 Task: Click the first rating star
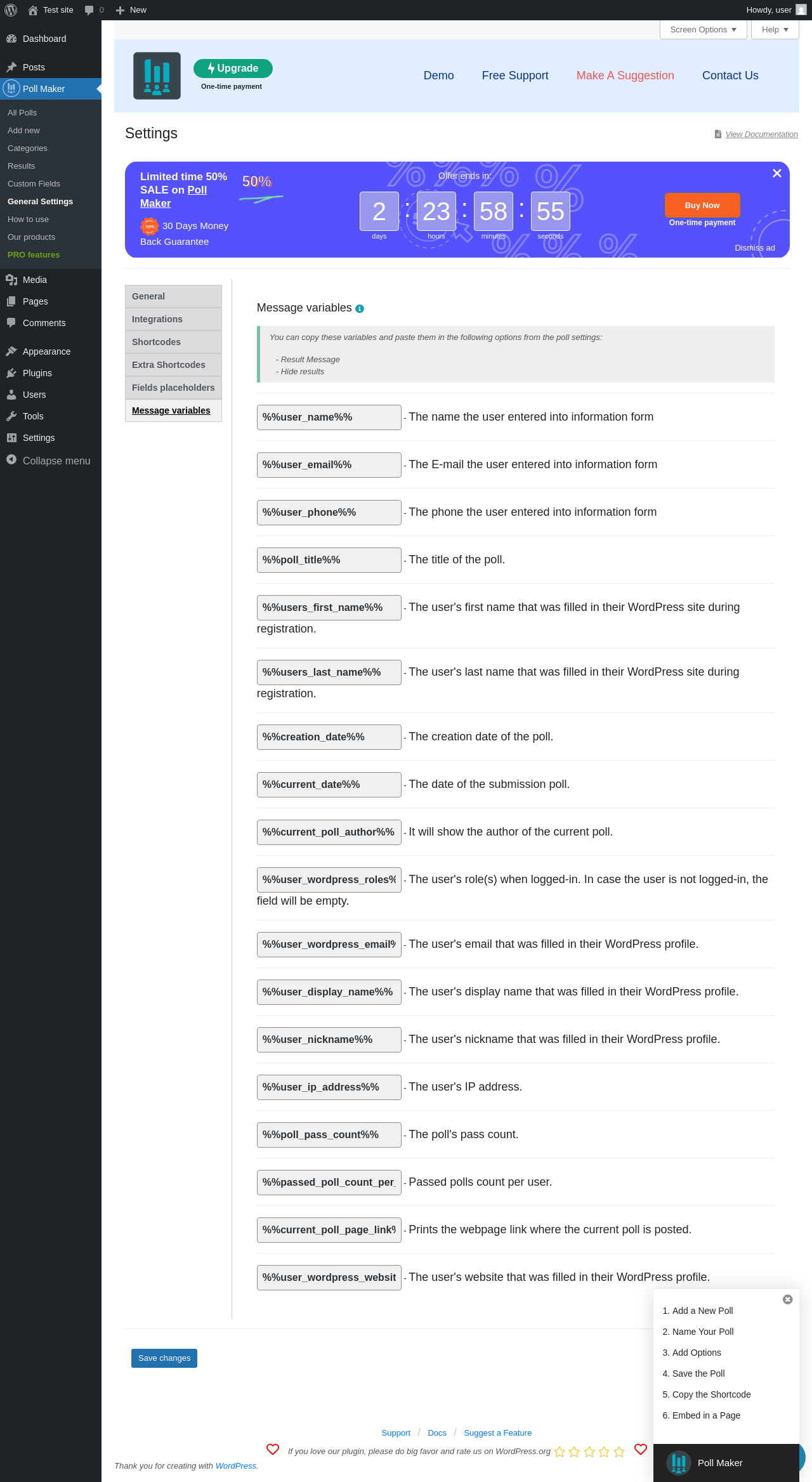pos(560,1452)
